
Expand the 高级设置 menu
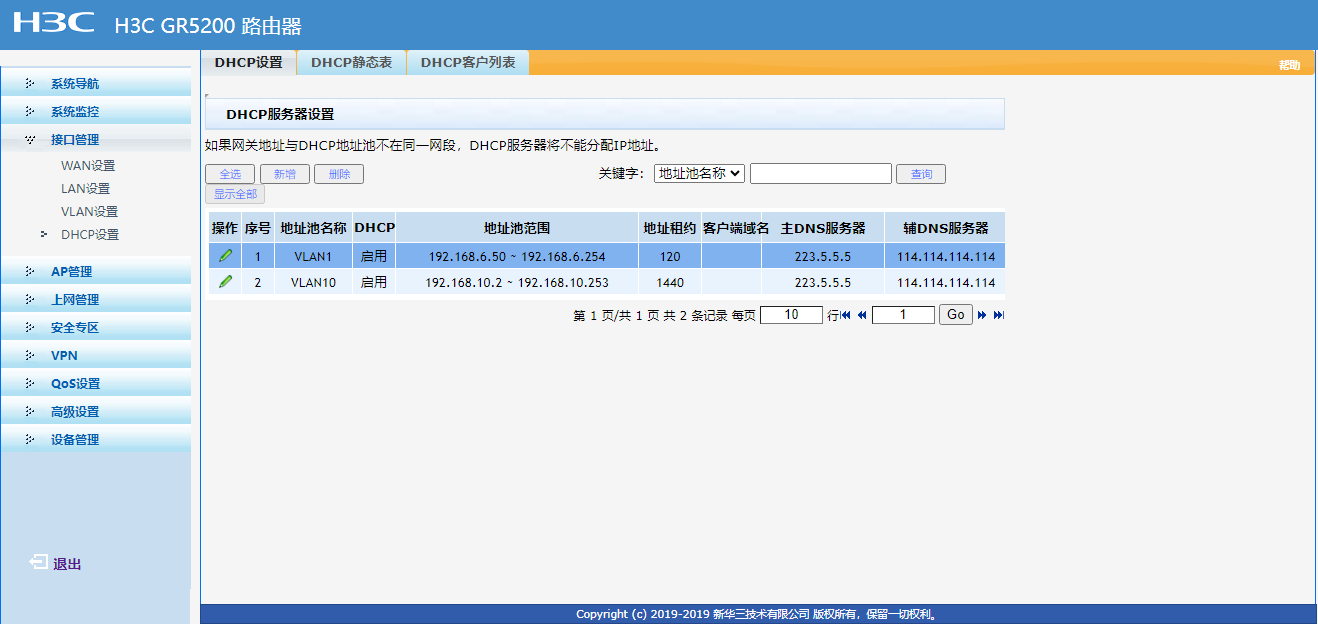[95, 412]
